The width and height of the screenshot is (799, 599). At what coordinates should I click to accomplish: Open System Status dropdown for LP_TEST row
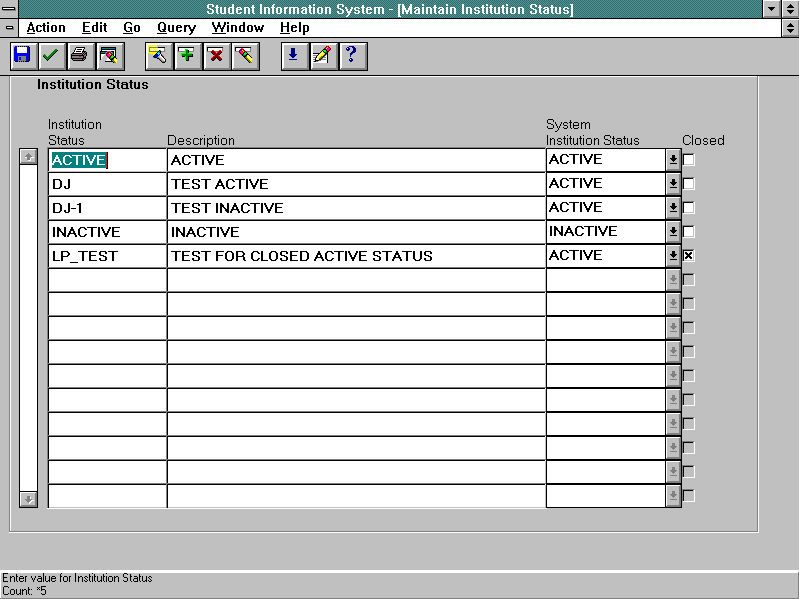pos(673,256)
